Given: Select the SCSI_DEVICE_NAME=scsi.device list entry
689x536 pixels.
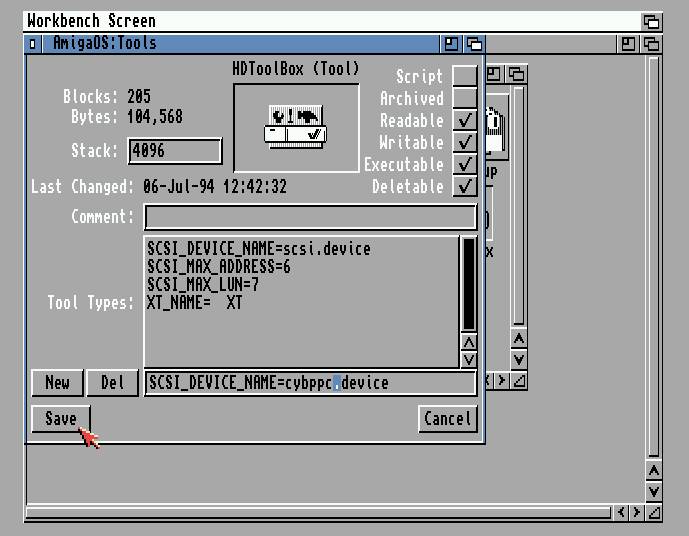Looking at the screenshot, I should (x=258, y=249).
